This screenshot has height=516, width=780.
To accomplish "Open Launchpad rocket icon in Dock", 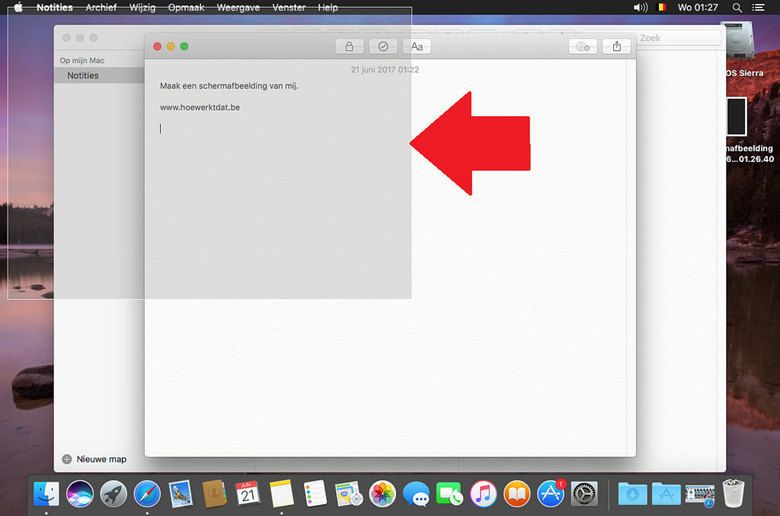I will (x=113, y=494).
